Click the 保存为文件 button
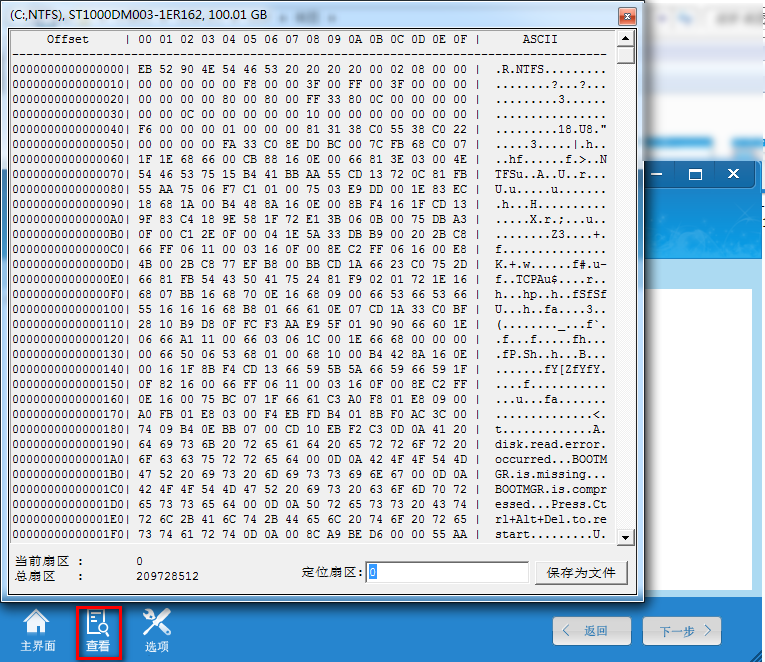 tap(581, 573)
